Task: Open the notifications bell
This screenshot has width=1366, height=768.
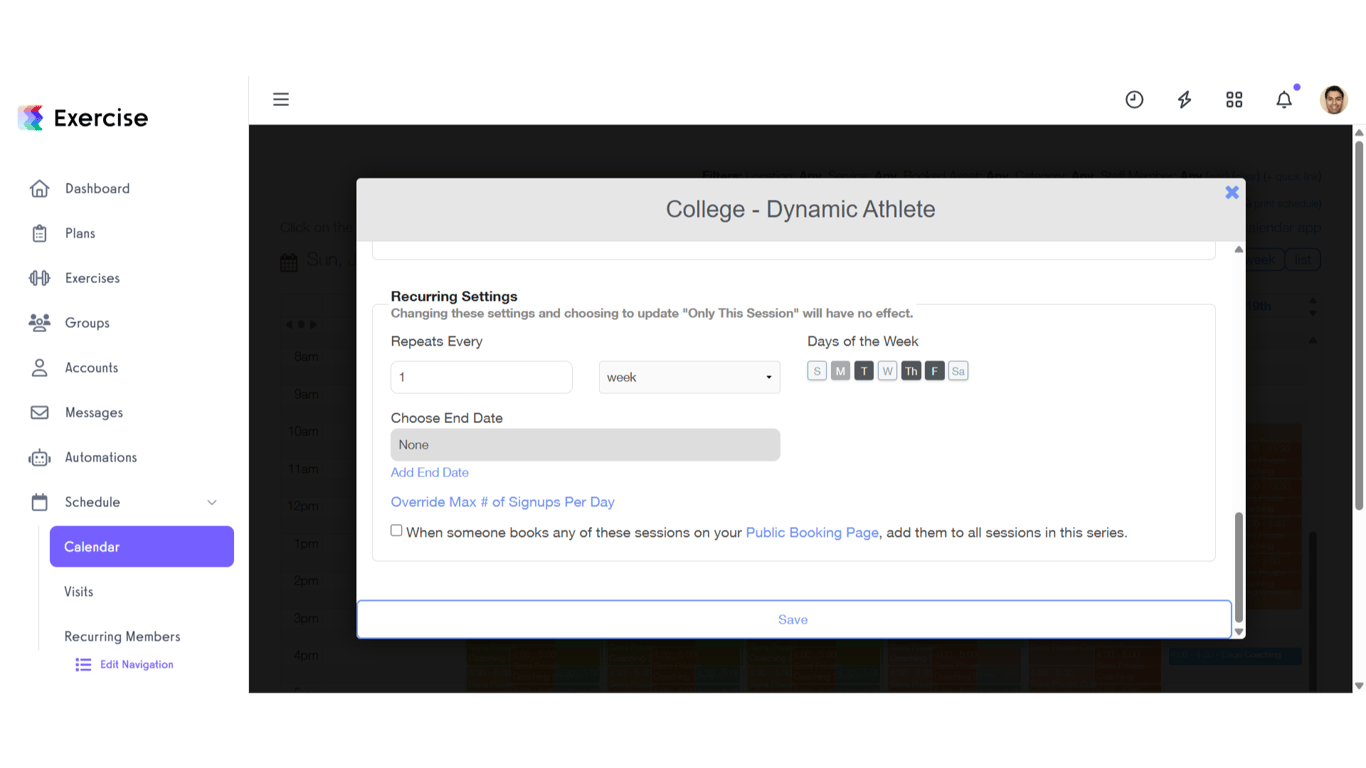Action: click(x=1284, y=99)
